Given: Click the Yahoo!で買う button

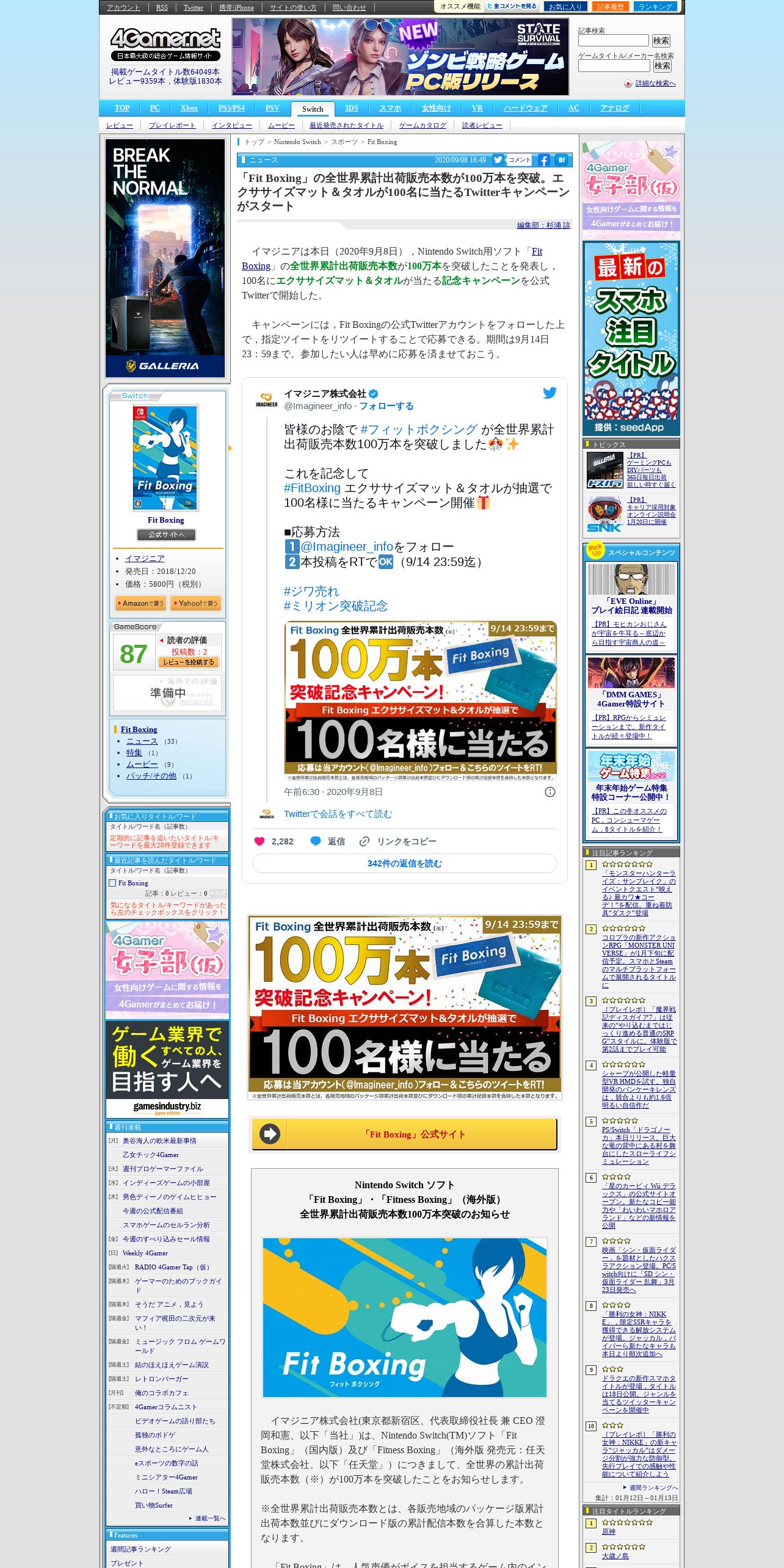Looking at the screenshot, I should pyautogui.click(x=195, y=603).
